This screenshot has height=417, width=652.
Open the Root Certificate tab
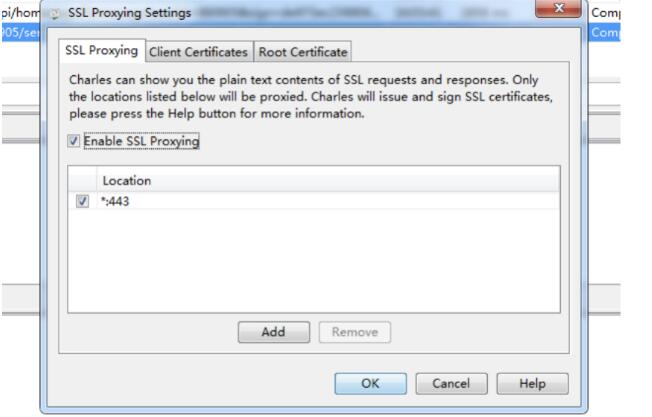(x=303, y=52)
